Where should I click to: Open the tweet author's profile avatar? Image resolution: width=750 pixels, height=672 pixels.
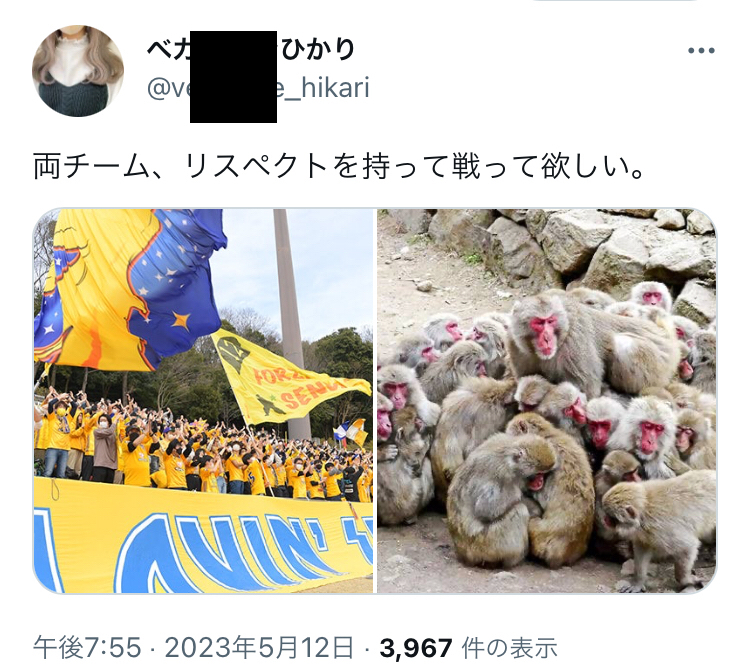(x=78, y=71)
